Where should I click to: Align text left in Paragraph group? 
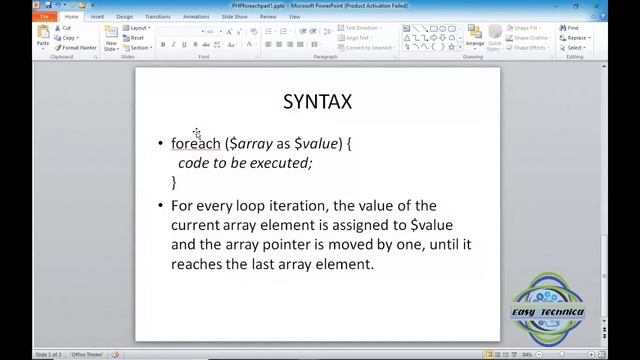click(268, 44)
